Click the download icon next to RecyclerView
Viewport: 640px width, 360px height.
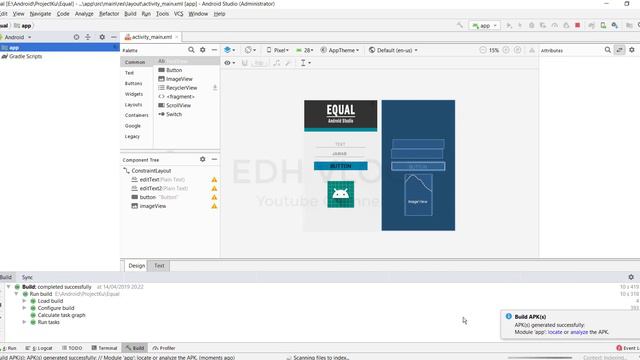[x=215, y=88]
